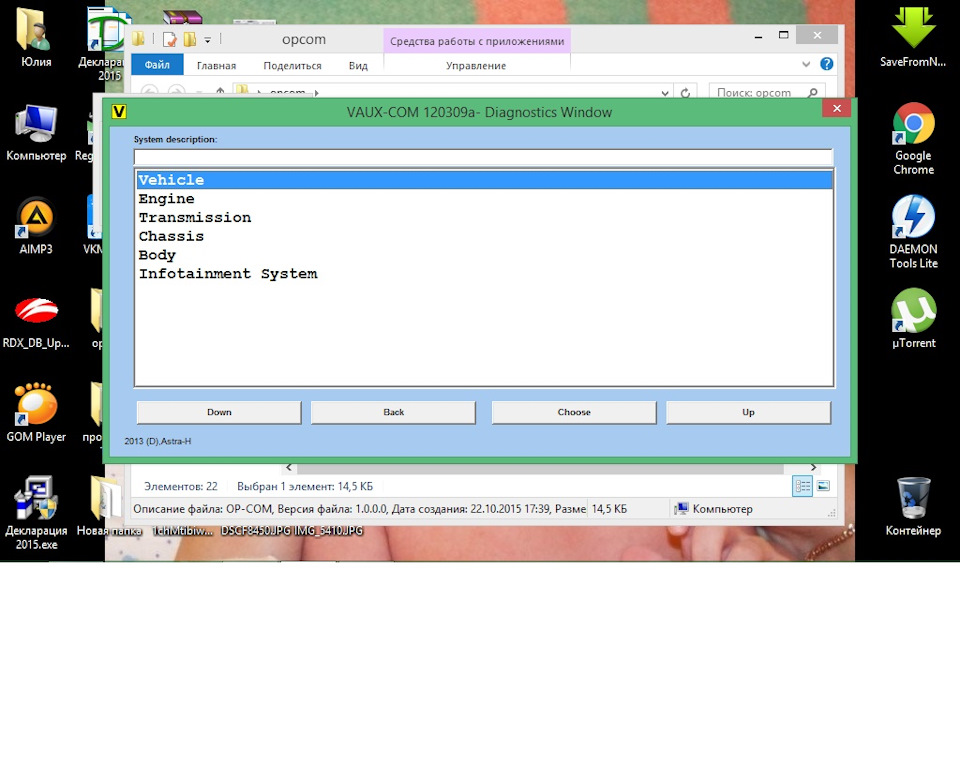Select Infotainment System in the list
The width and height of the screenshot is (960, 780).
pyautogui.click(x=484, y=274)
